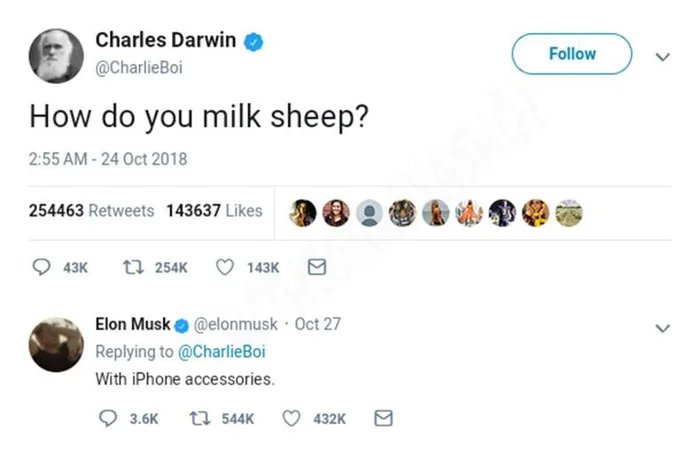Image resolution: width=700 pixels, height=449 pixels.
Task: Open the bearded profile photo in the header
Action: (x=57, y=55)
